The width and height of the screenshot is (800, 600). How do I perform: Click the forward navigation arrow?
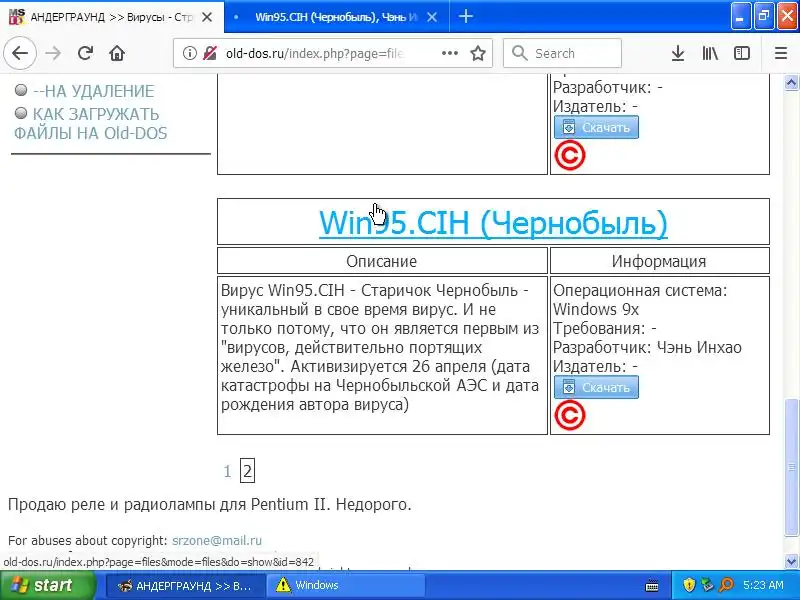coord(53,53)
